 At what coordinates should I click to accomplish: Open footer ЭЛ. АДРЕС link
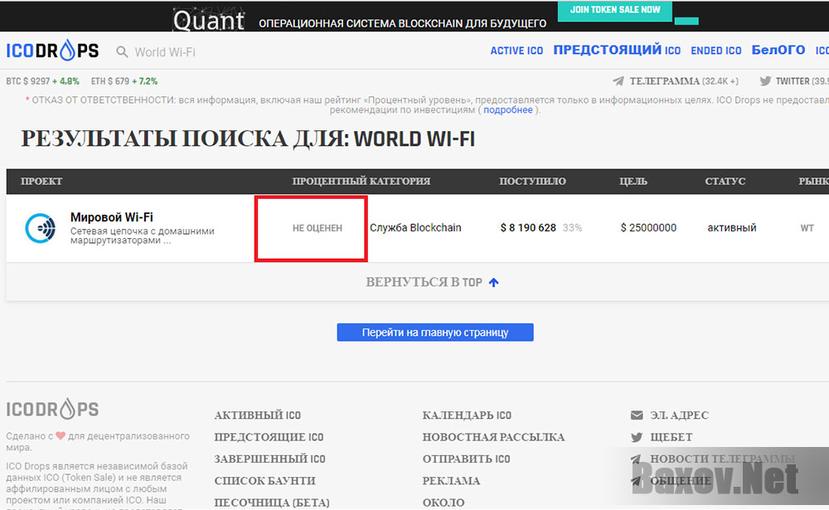(679, 415)
